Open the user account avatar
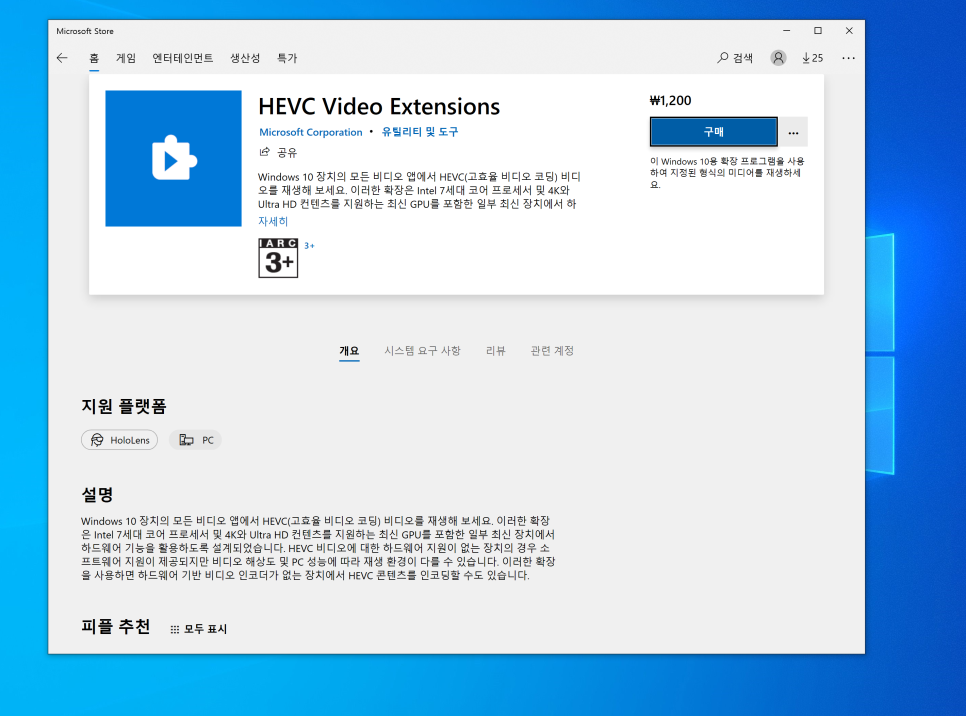The image size is (966, 716). click(778, 58)
